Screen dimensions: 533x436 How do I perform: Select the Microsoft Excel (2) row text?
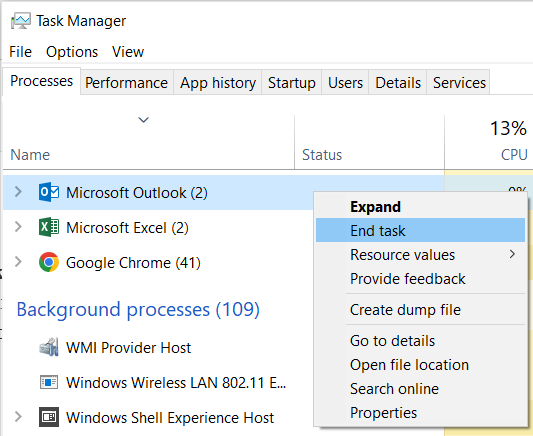(127, 228)
